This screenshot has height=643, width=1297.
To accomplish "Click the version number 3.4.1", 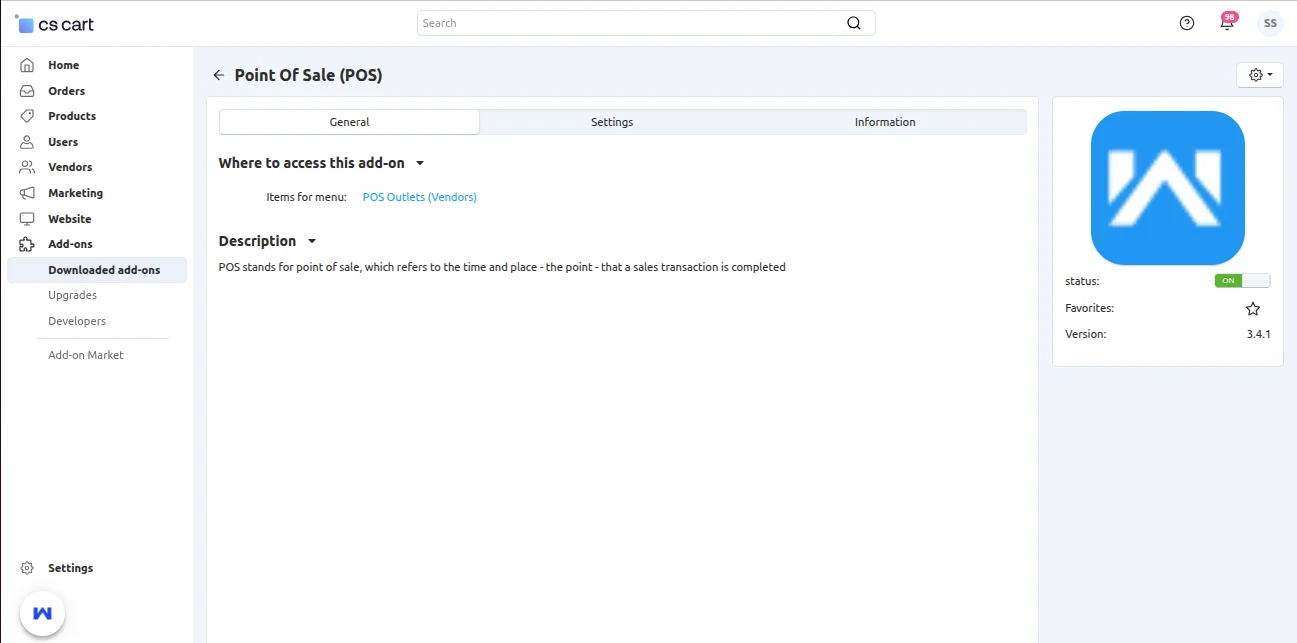I will pyautogui.click(x=1258, y=334).
